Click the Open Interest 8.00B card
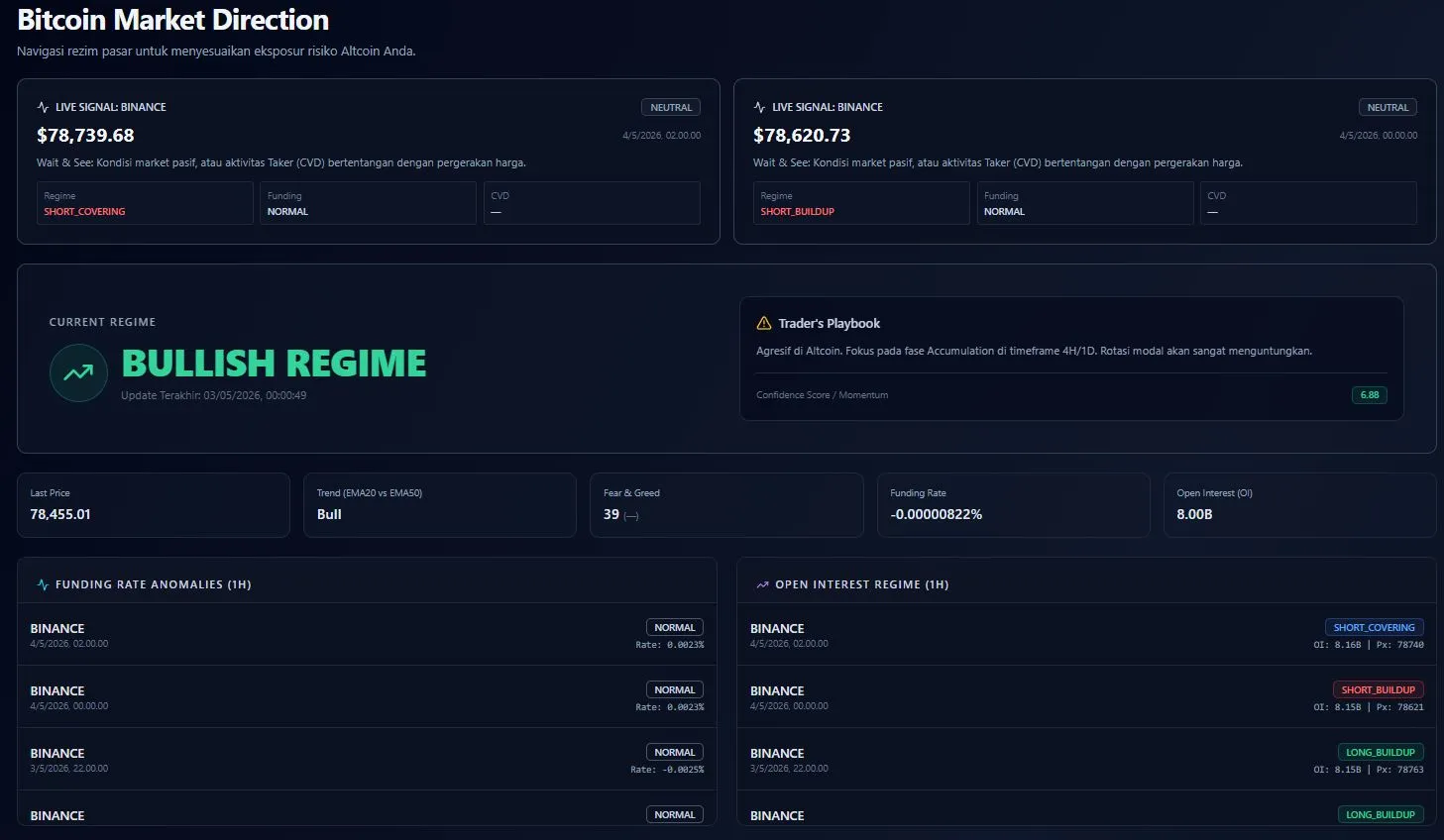1444x840 pixels. click(x=1300, y=505)
